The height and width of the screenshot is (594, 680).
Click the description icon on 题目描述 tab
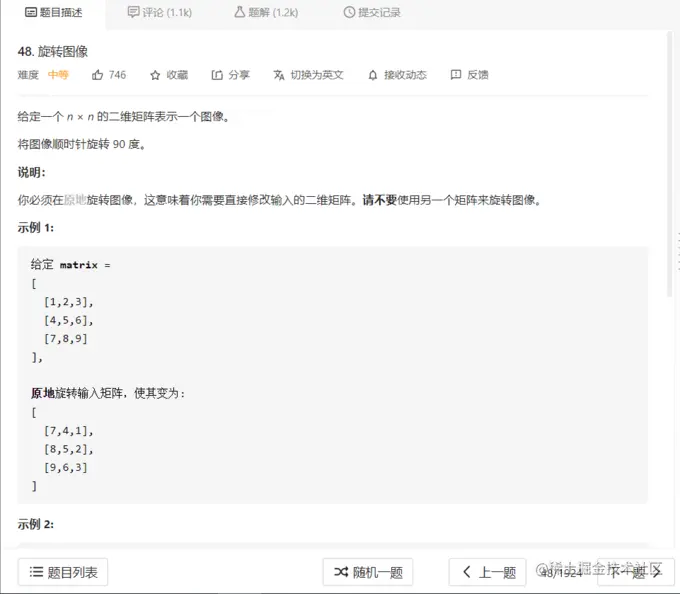click(x=30, y=13)
